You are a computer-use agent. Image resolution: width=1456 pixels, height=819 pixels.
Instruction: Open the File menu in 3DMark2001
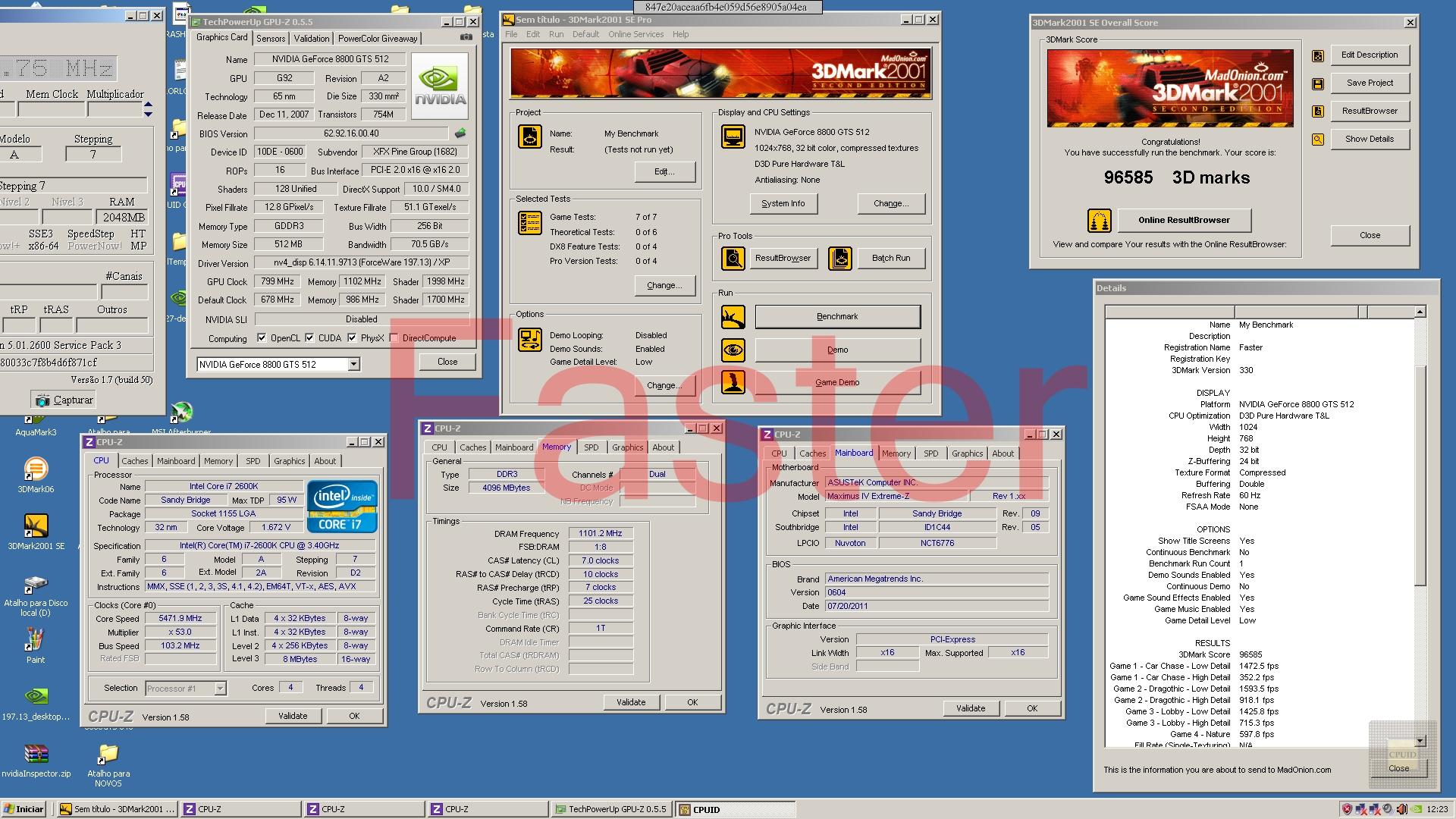pos(511,34)
